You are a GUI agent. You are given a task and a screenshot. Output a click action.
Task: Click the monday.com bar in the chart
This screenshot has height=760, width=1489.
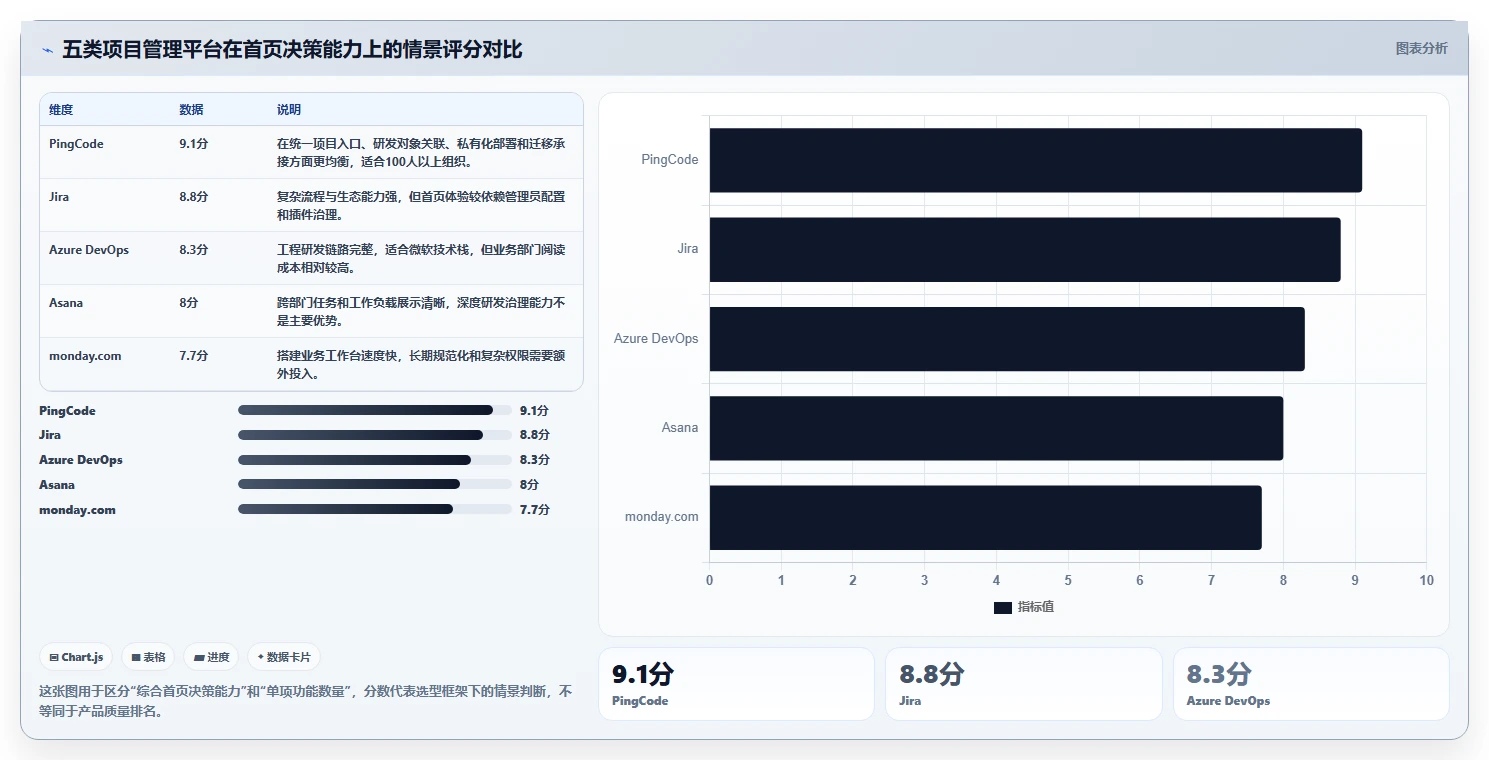(x=985, y=517)
